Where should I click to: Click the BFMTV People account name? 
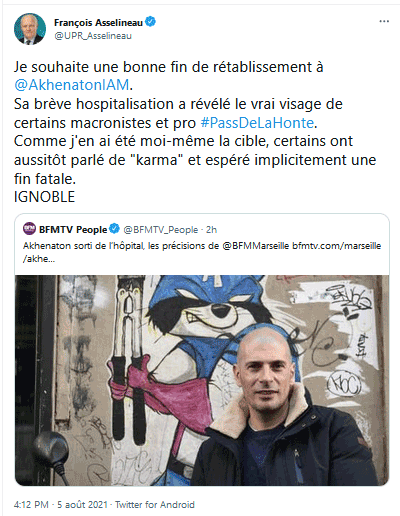pos(73,230)
